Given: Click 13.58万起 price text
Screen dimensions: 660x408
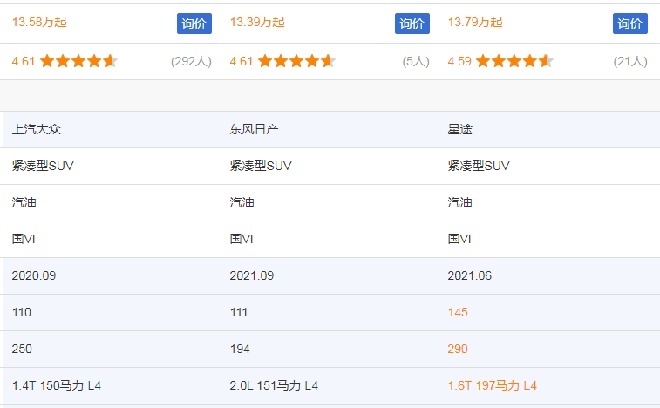Looking at the screenshot, I should [x=39, y=22].
